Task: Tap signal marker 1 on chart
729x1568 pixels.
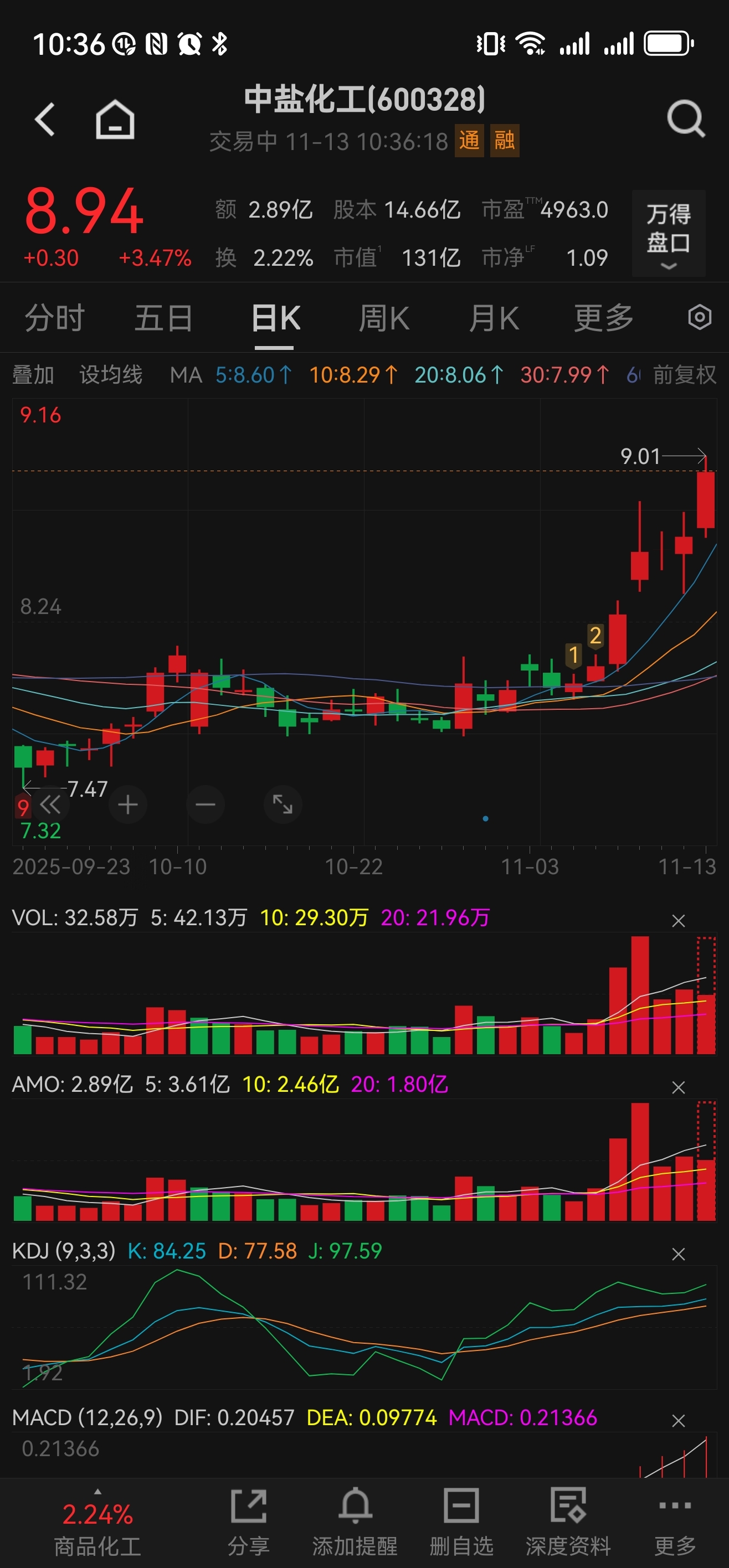Action: tap(573, 656)
